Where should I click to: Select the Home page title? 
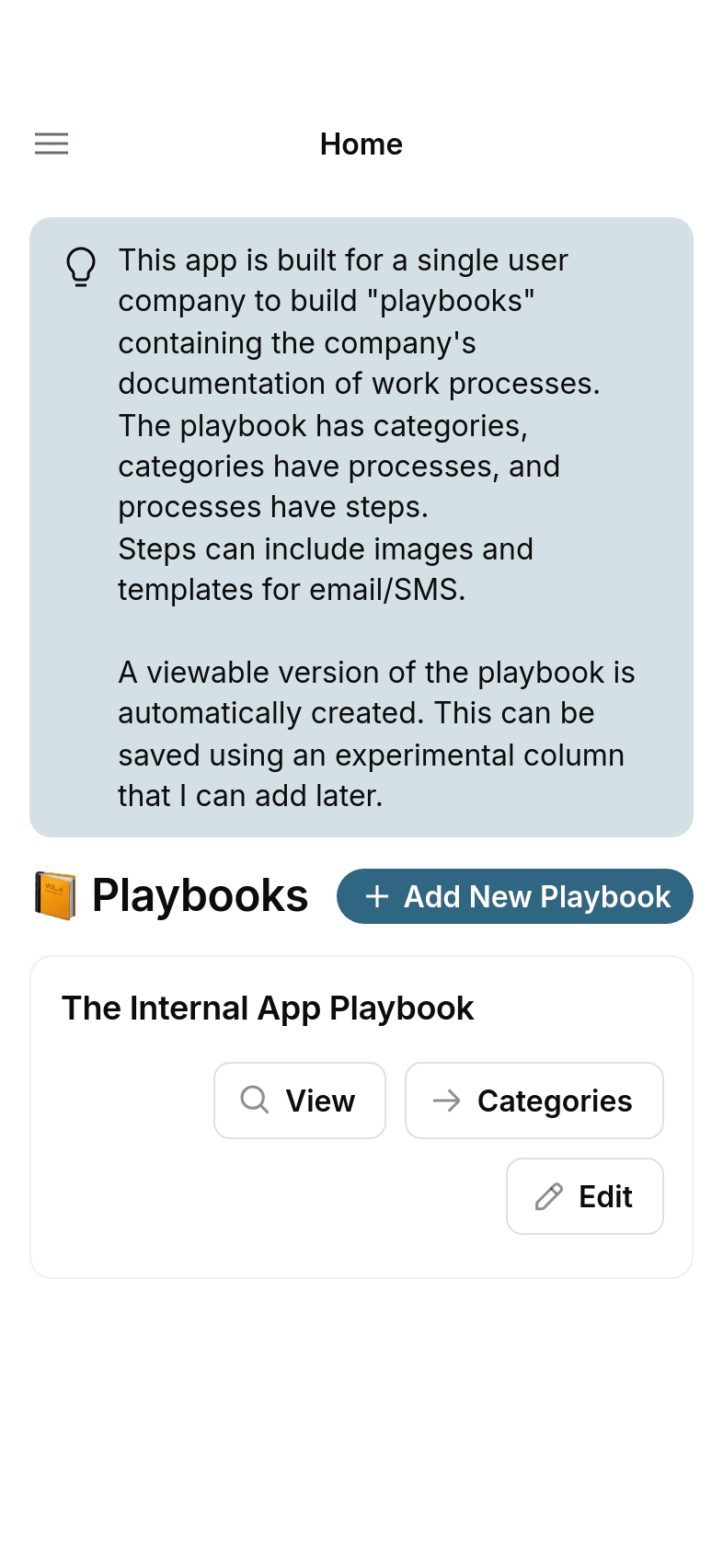361,144
